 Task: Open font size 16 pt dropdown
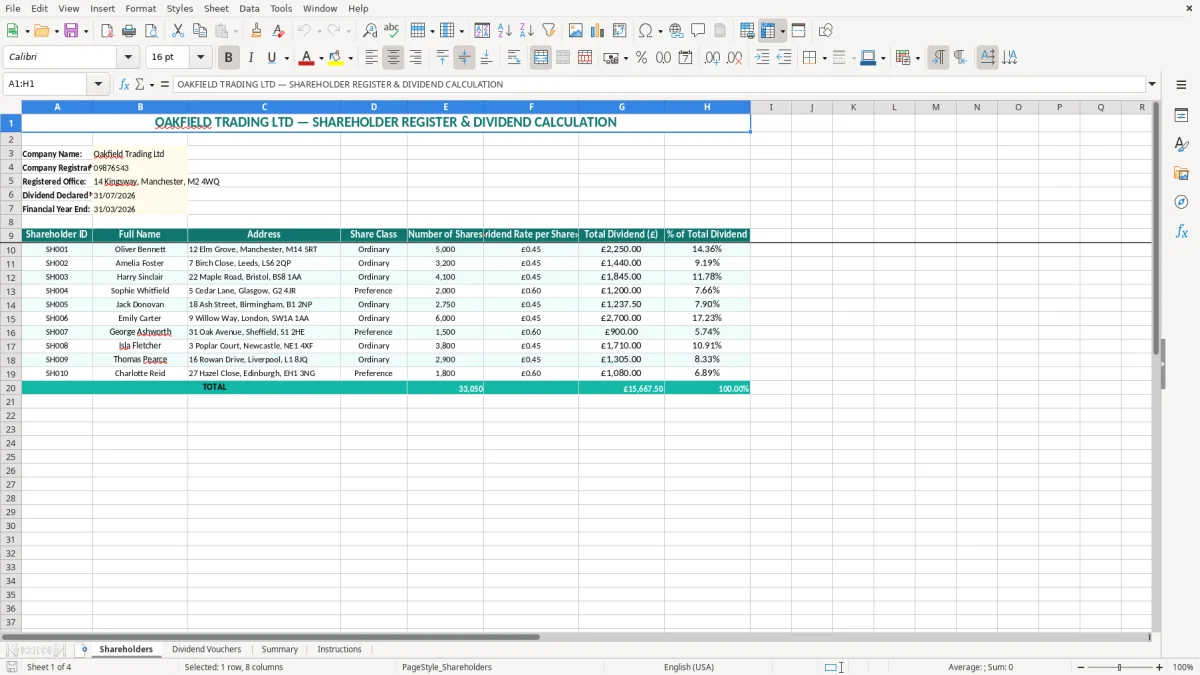(200, 58)
